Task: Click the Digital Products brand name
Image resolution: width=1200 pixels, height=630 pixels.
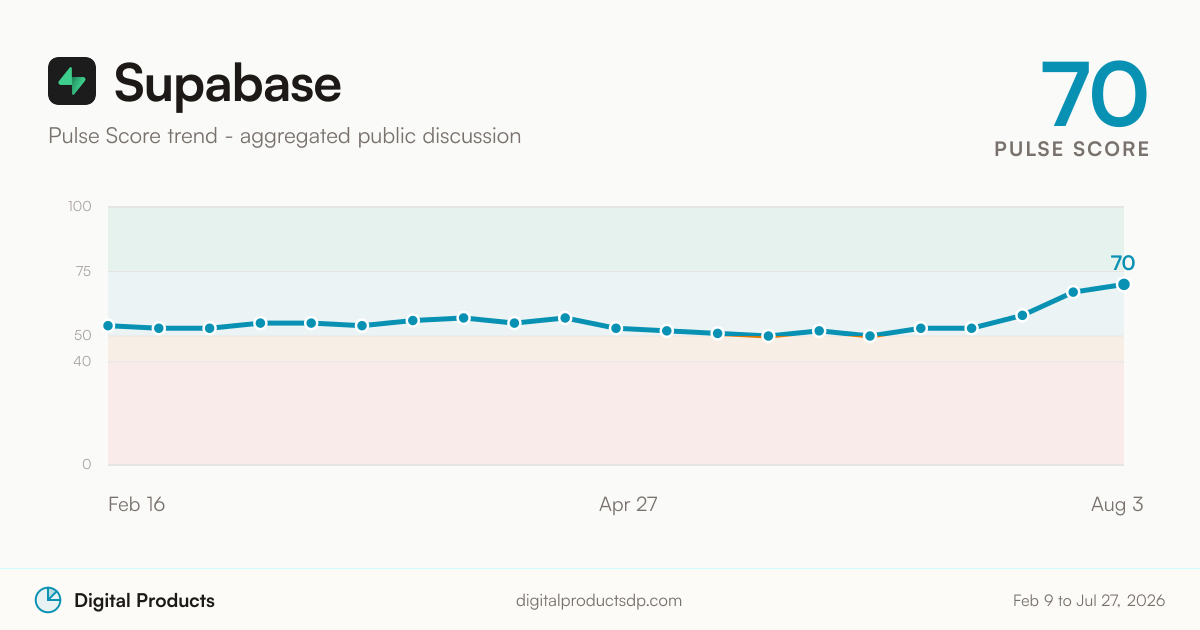Action: coord(144,600)
